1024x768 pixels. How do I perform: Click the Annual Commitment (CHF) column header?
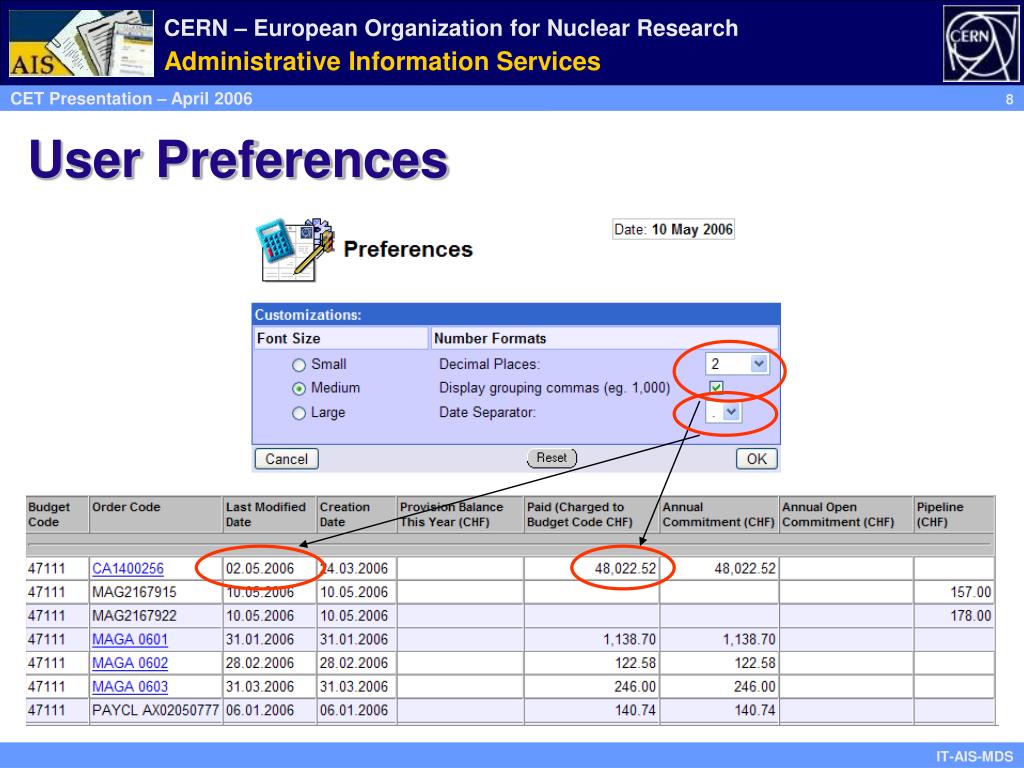tap(719, 515)
